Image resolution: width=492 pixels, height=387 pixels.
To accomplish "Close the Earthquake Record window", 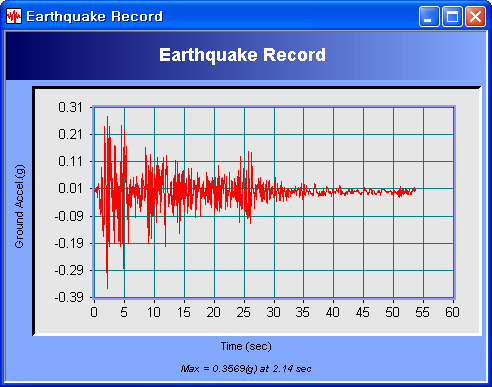I will pos(475,16).
